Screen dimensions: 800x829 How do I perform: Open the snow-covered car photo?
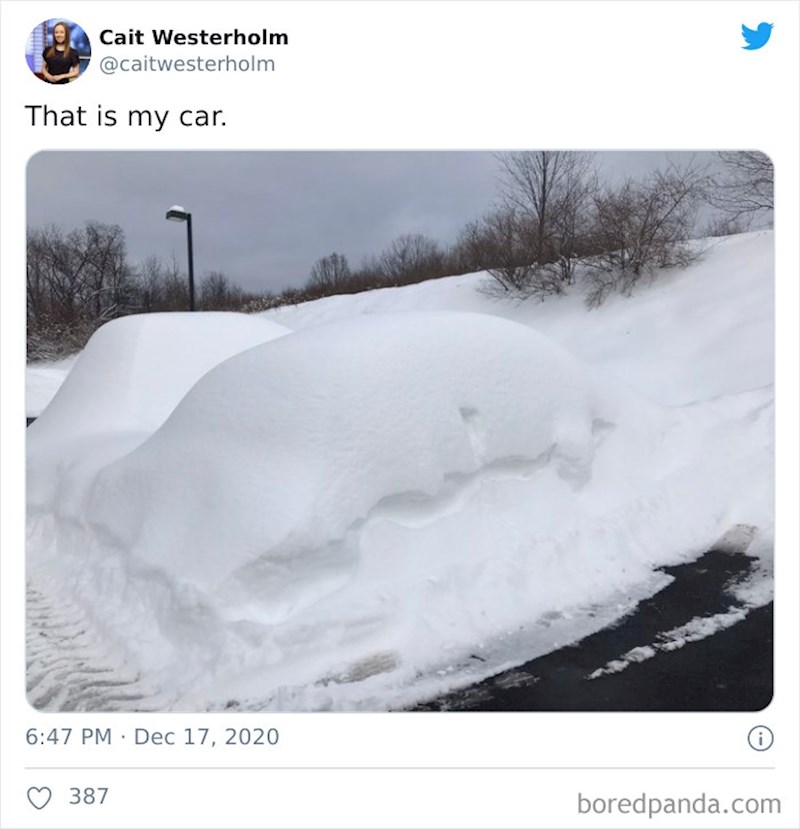coord(400,431)
